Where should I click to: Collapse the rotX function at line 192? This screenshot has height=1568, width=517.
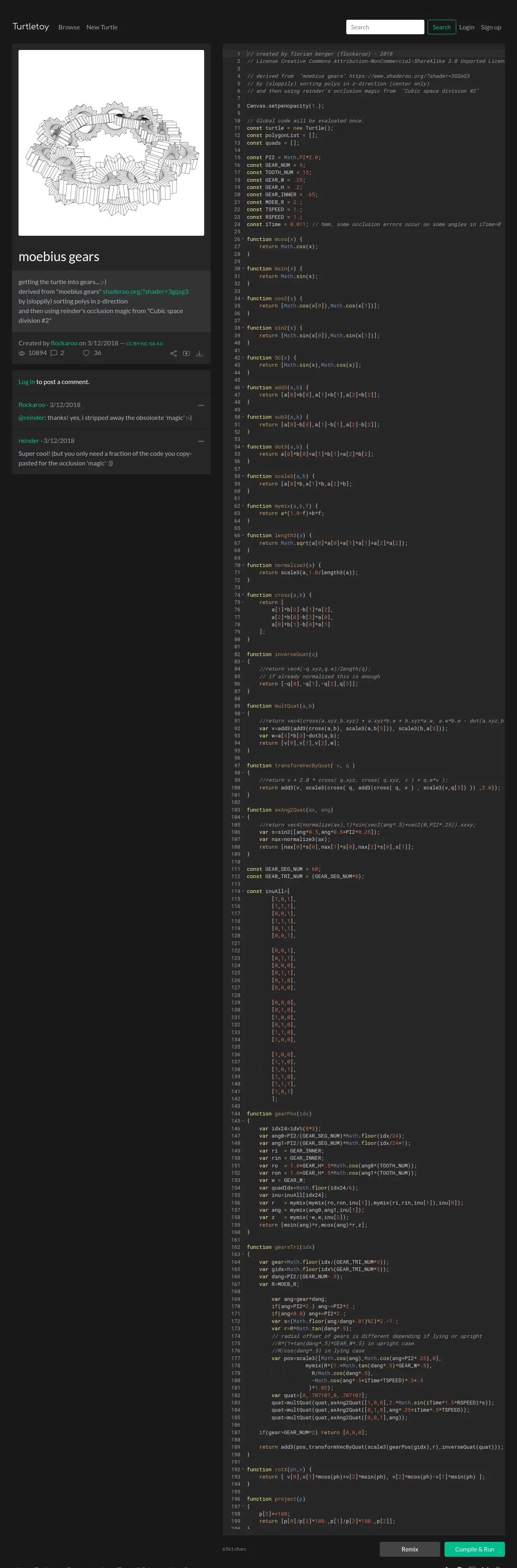[243, 1469]
